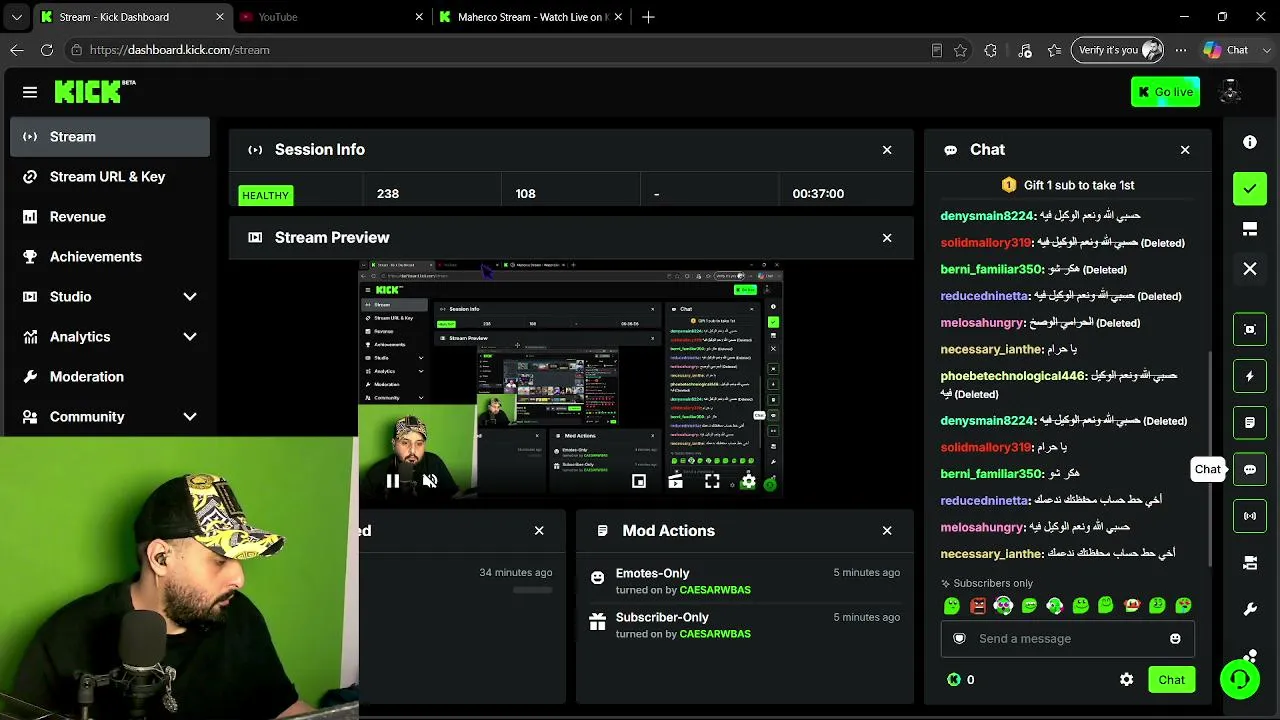Enable picture-in-picture for the preview
The width and height of the screenshot is (1280, 720).
point(639,482)
